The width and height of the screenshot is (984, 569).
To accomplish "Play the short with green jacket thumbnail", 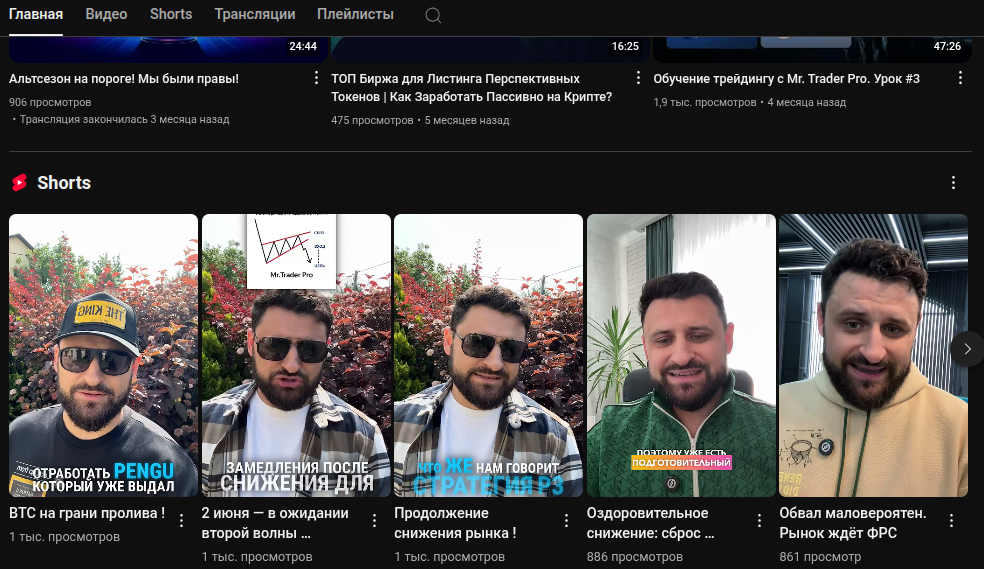I will [x=681, y=356].
